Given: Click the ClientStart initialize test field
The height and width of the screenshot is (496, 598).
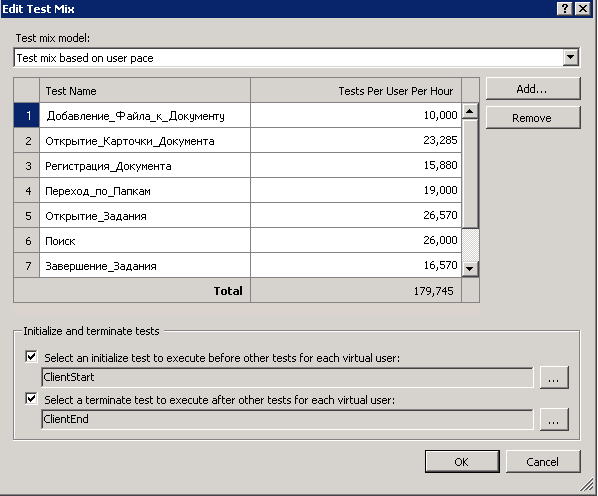Looking at the screenshot, I should pyautogui.click(x=287, y=377).
